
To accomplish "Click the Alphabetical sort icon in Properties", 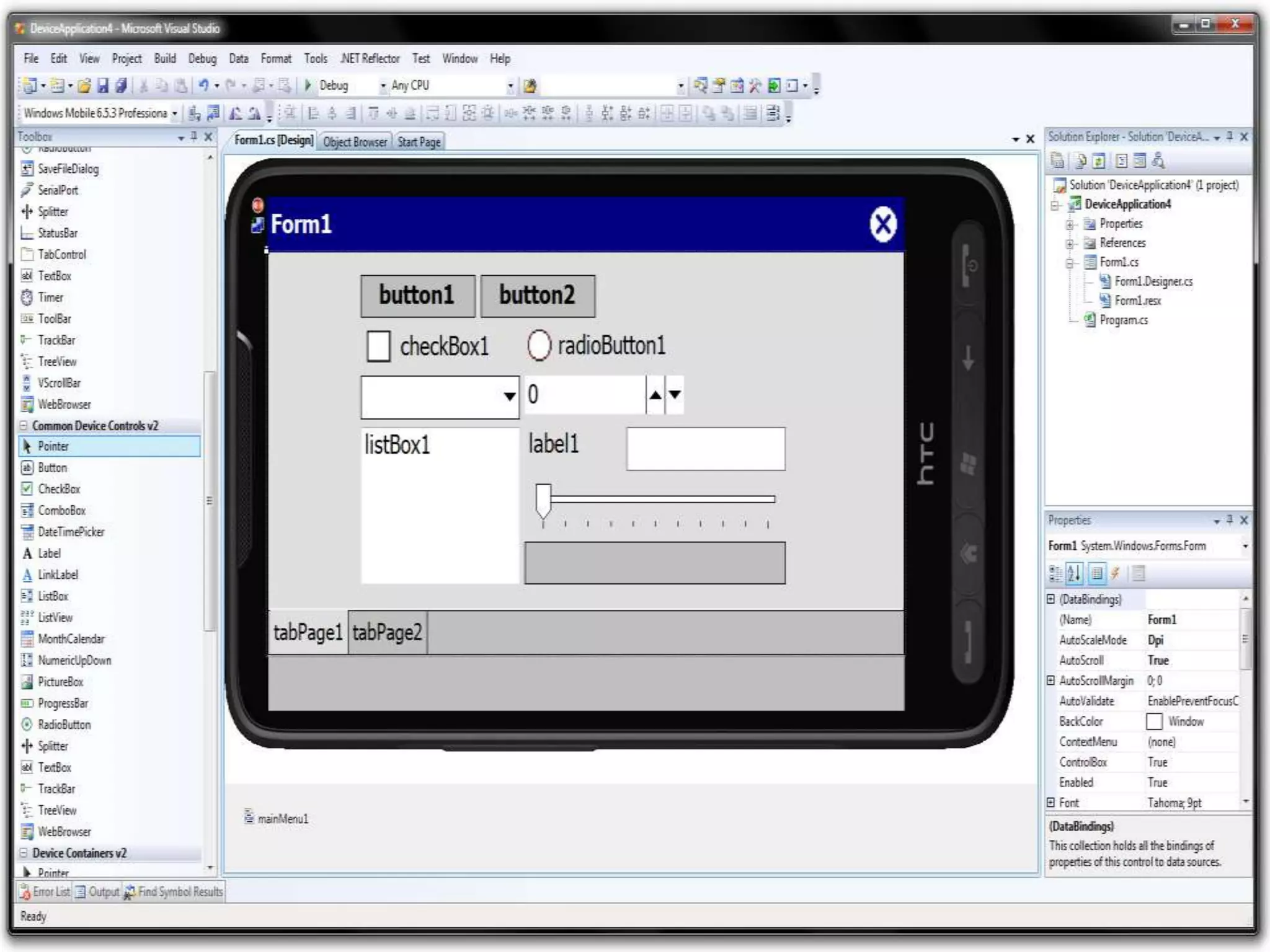I will 1074,573.
